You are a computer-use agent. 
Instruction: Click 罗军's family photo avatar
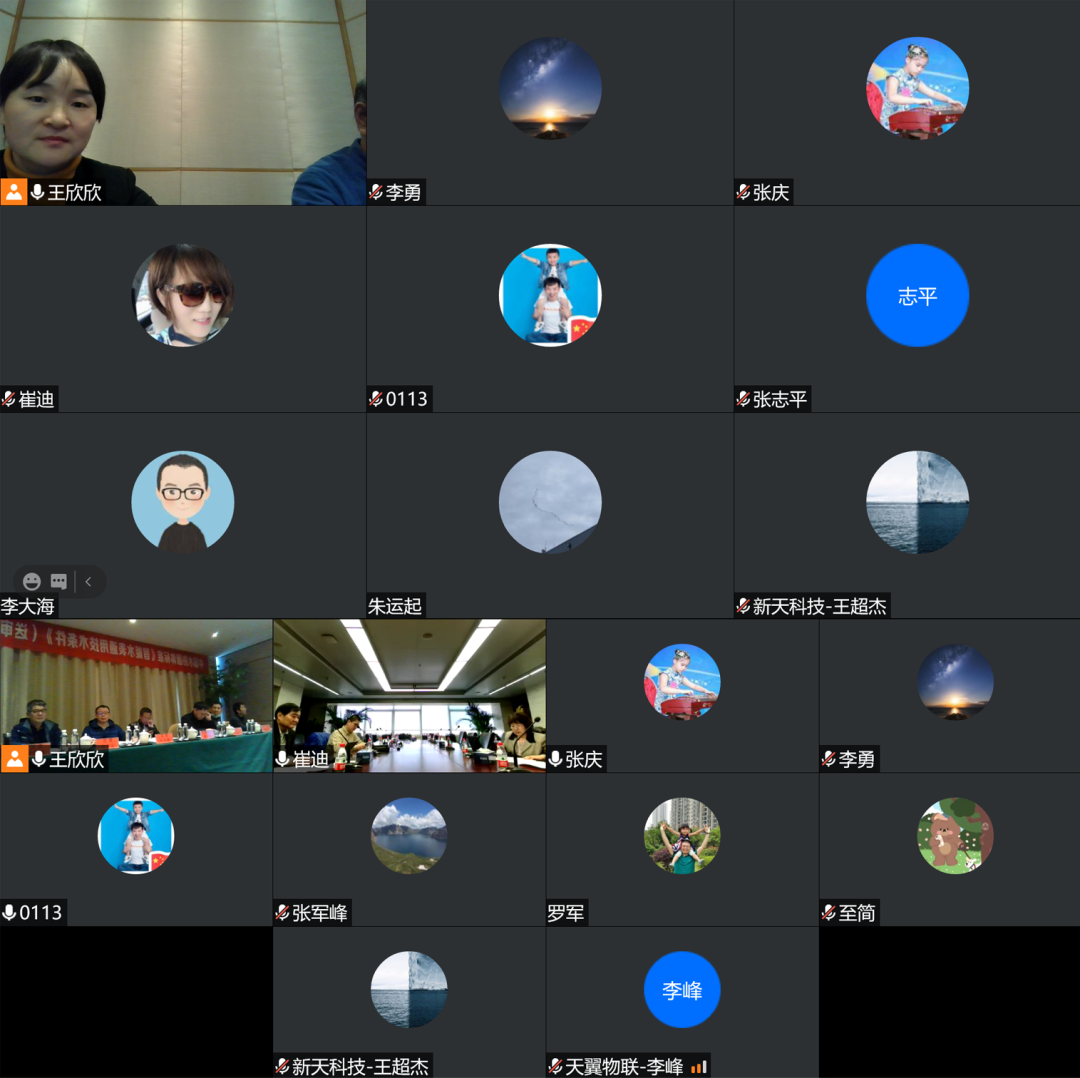pyautogui.click(x=682, y=836)
